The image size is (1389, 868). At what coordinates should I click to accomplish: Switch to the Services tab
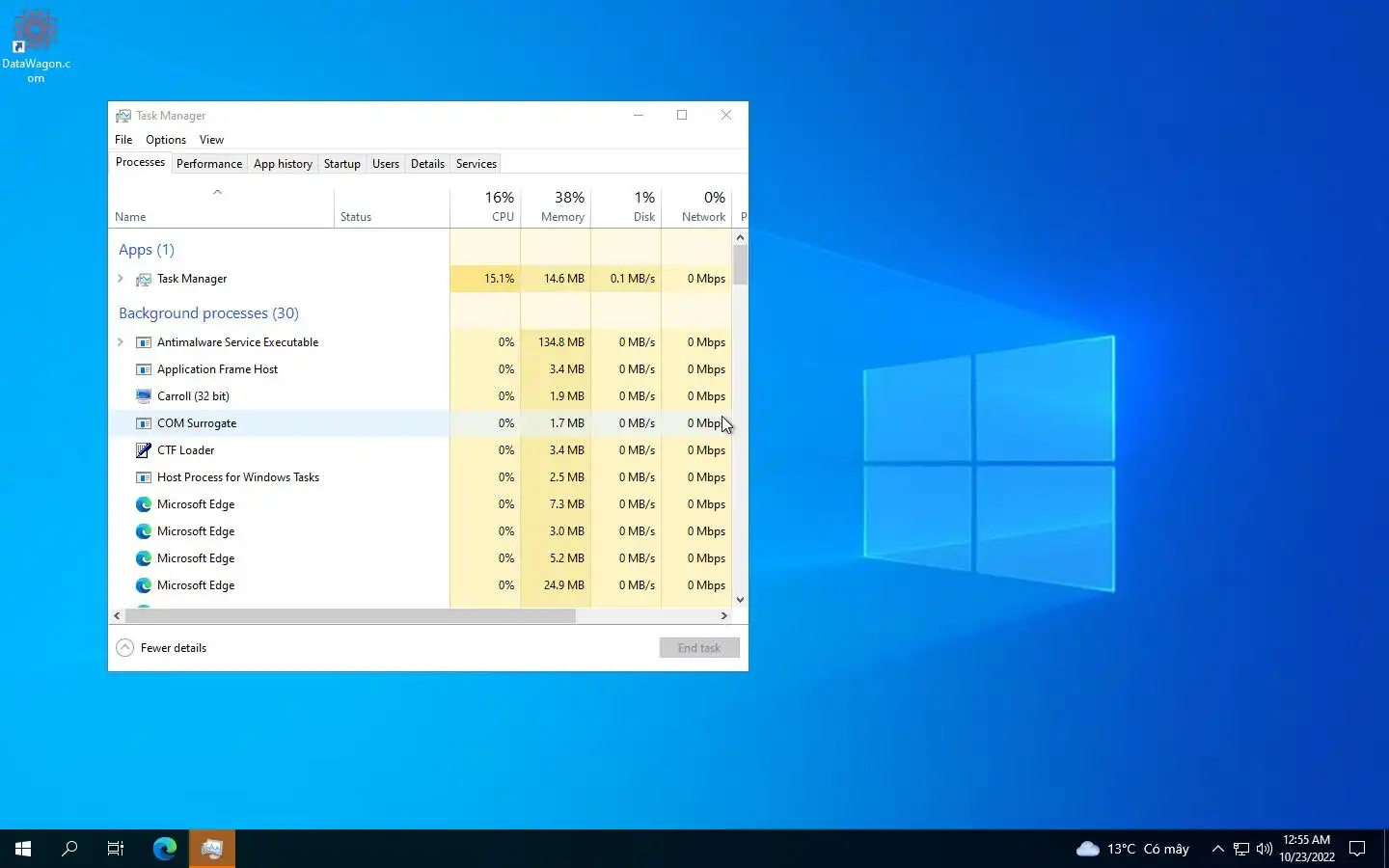477,164
